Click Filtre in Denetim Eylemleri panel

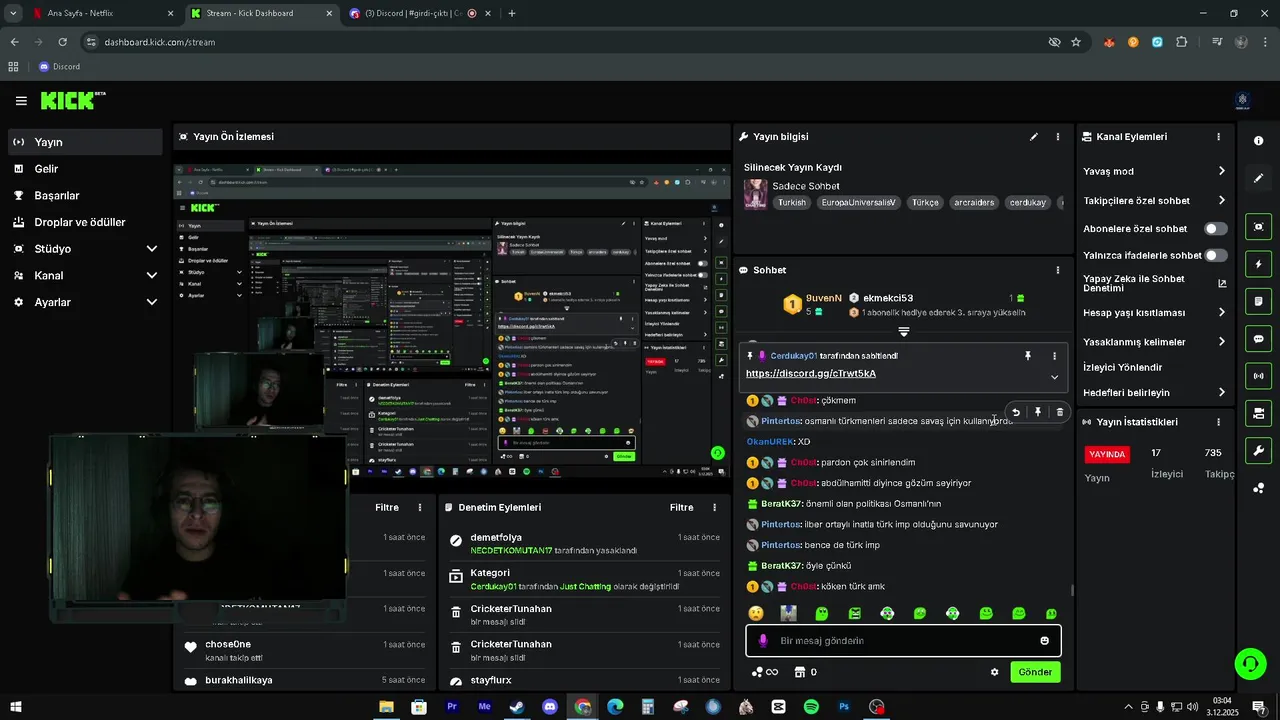tap(682, 508)
